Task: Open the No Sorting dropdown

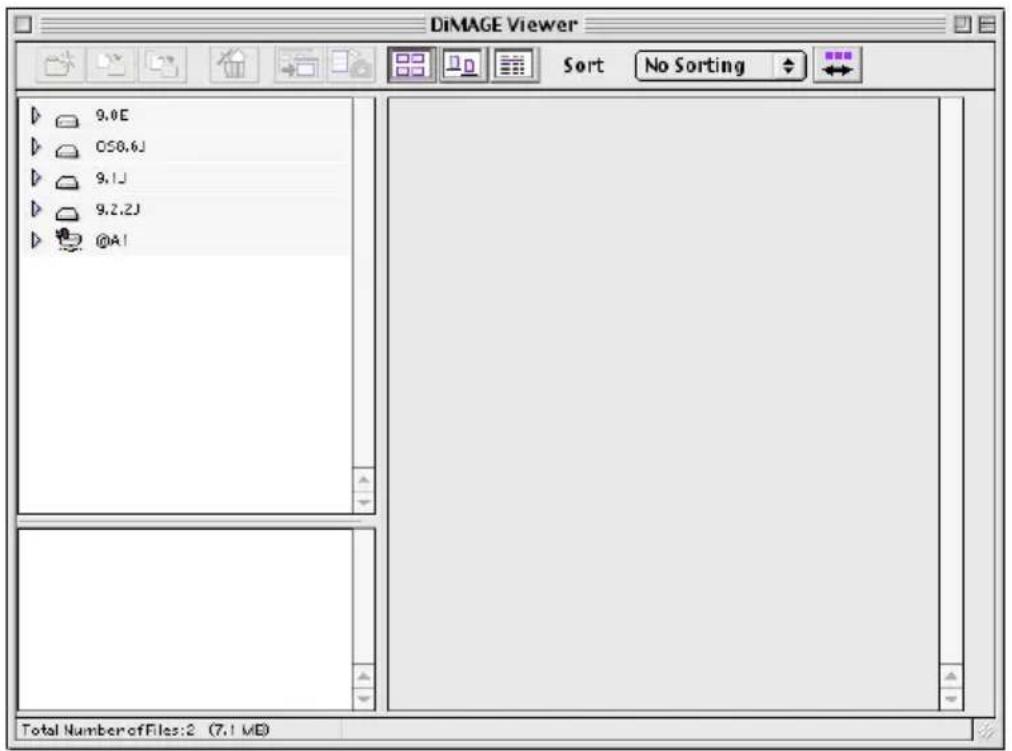Action: click(720, 66)
